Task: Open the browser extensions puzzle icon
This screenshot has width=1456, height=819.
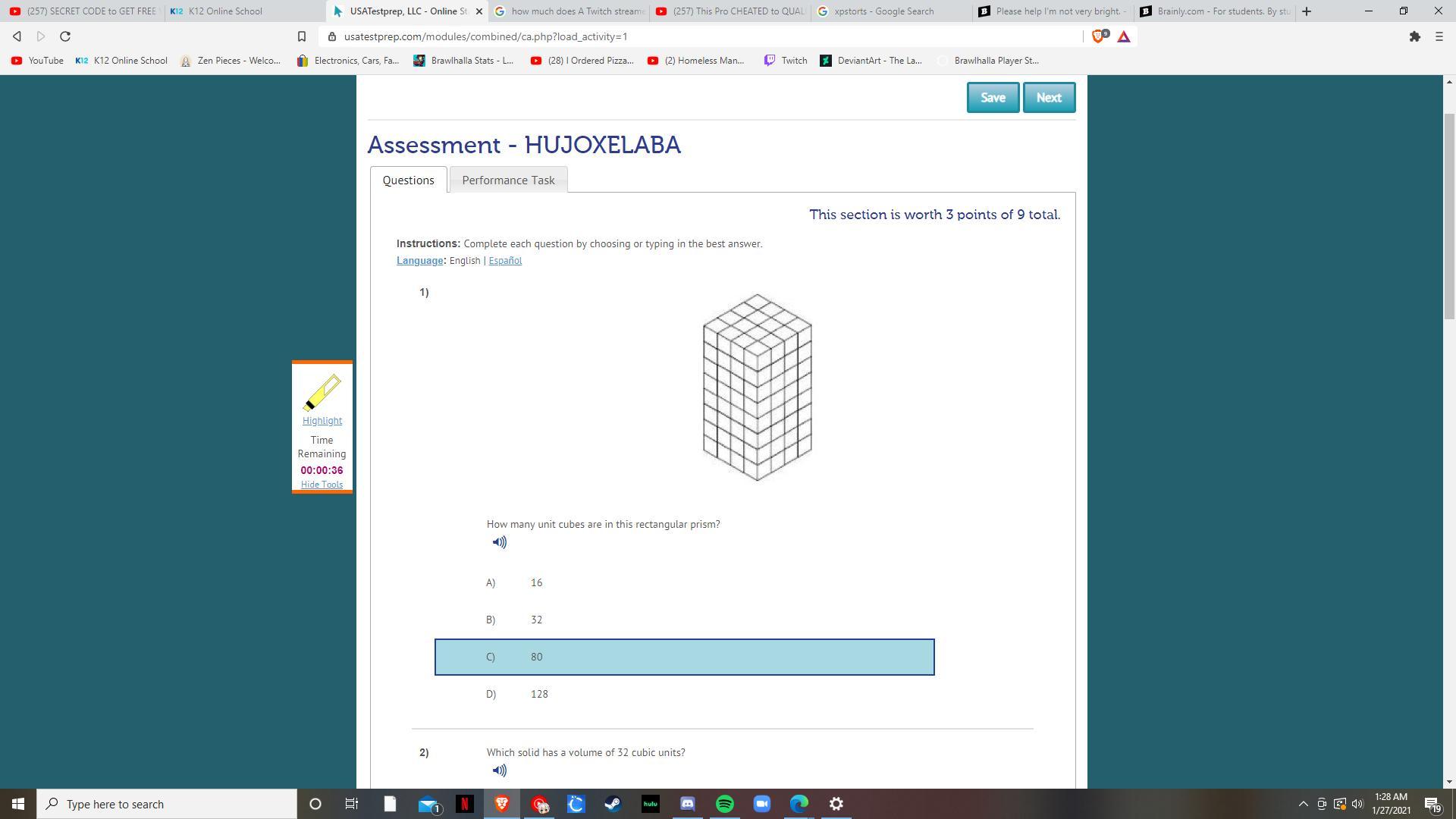Action: (x=1414, y=36)
